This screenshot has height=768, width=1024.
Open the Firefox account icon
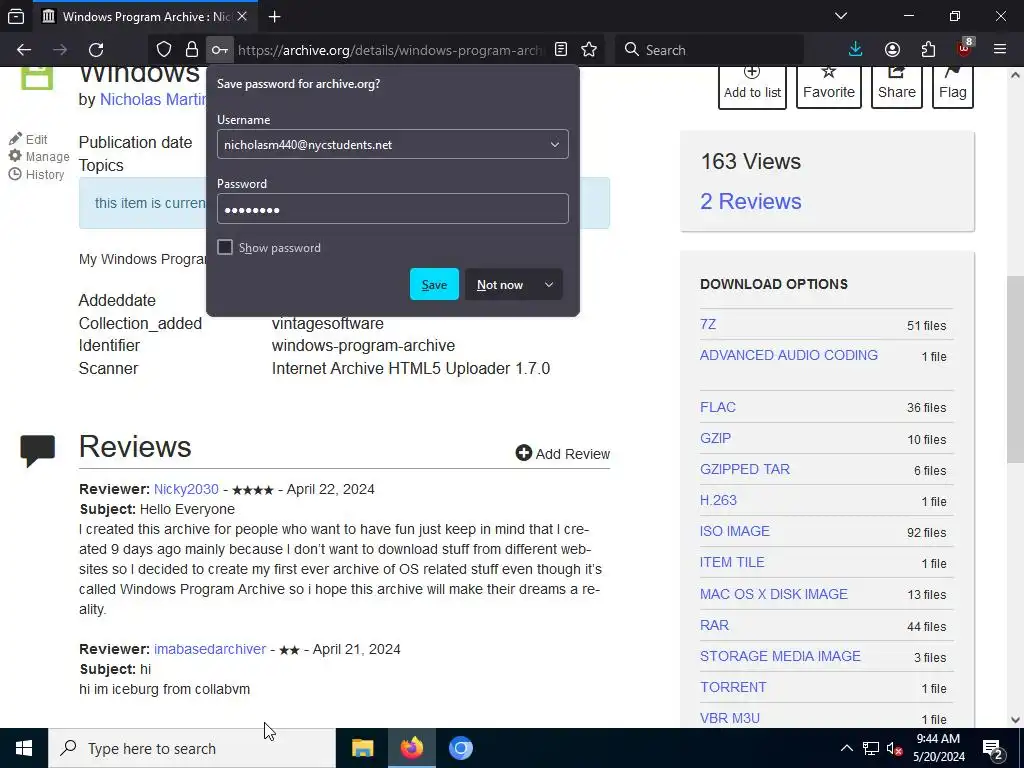click(x=892, y=50)
